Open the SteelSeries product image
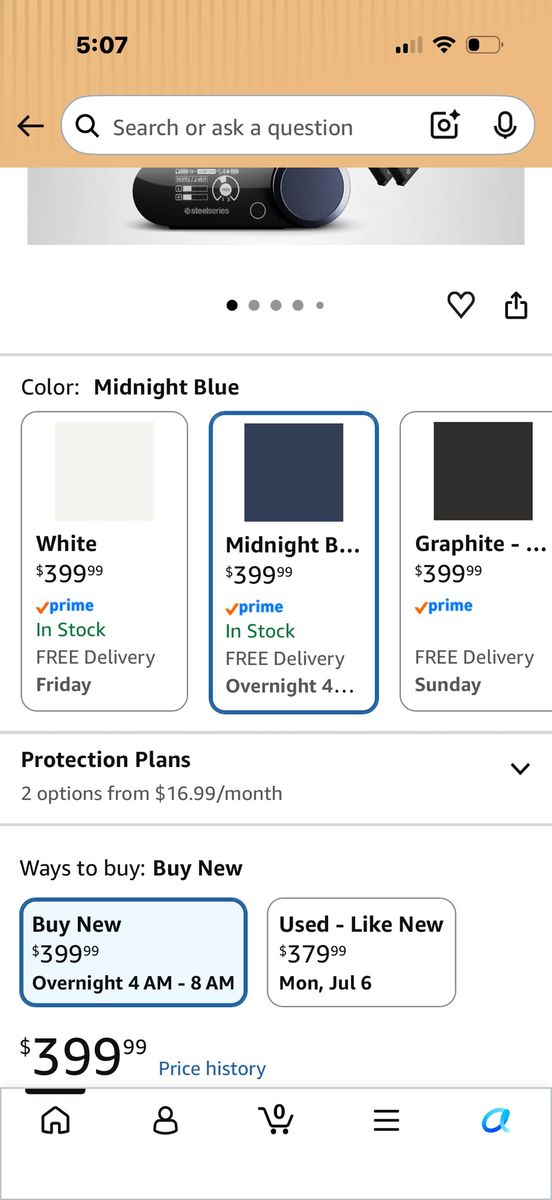Screen dimensions: 552x1200 pyautogui.click(x=276, y=206)
